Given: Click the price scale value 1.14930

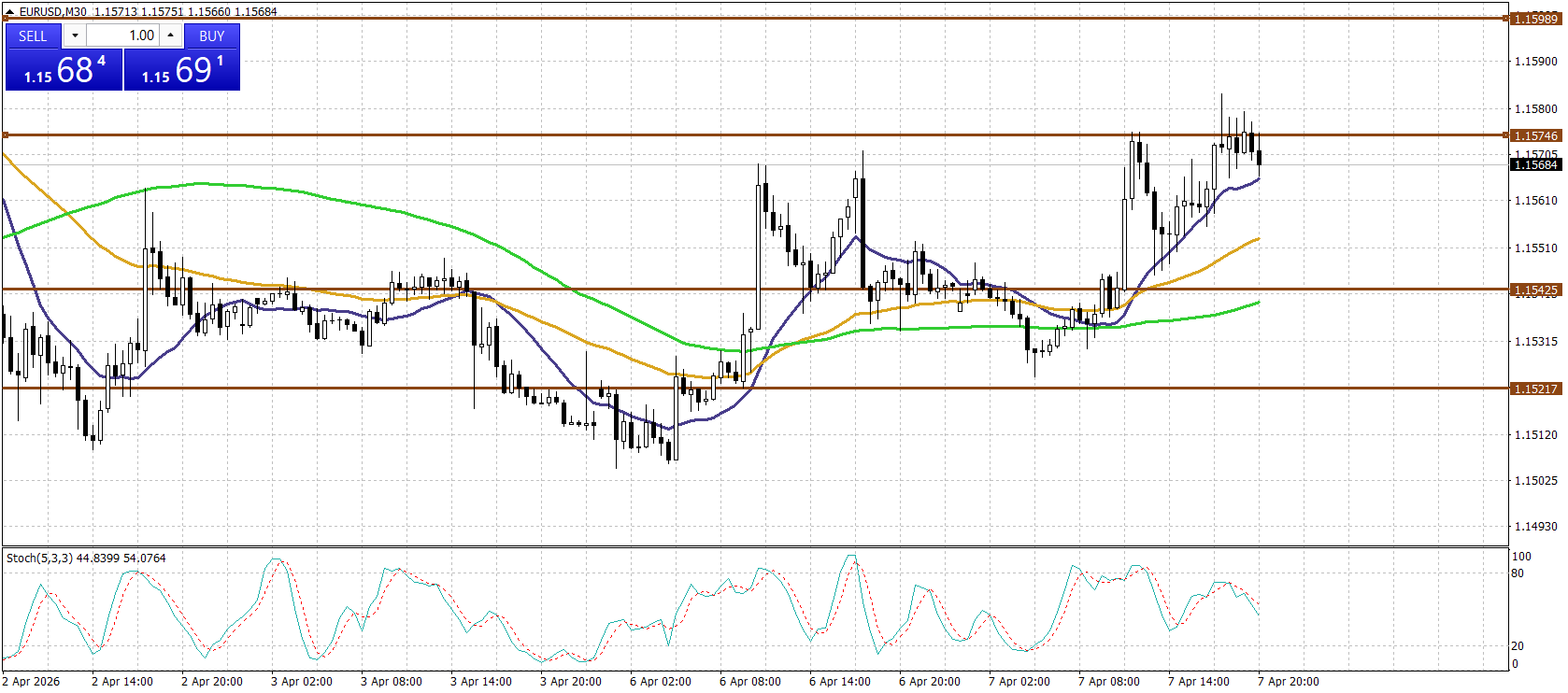Looking at the screenshot, I should [1535, 527].
